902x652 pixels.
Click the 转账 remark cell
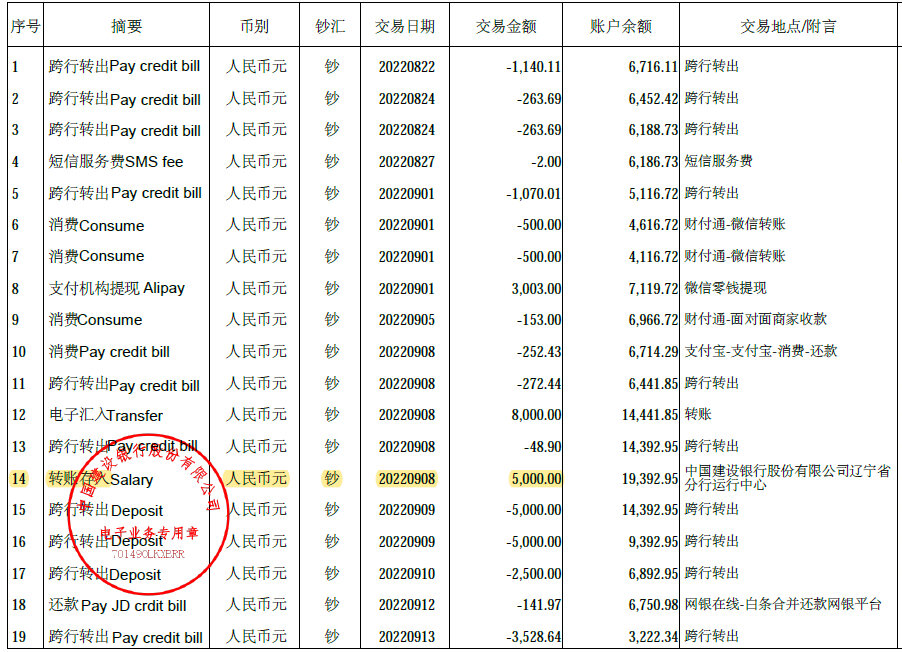(698, 414)
